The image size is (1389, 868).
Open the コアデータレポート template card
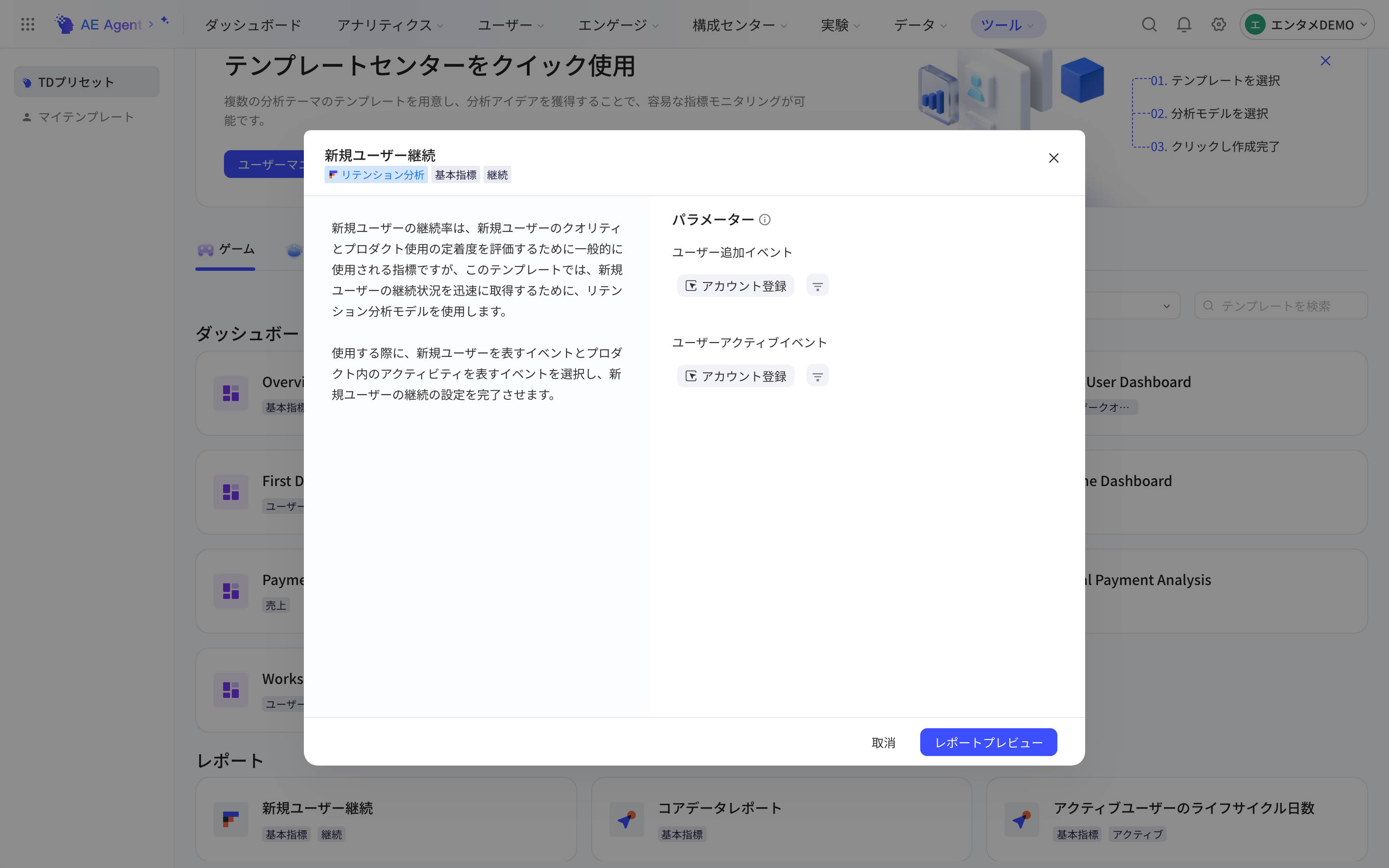pos(781,819)
